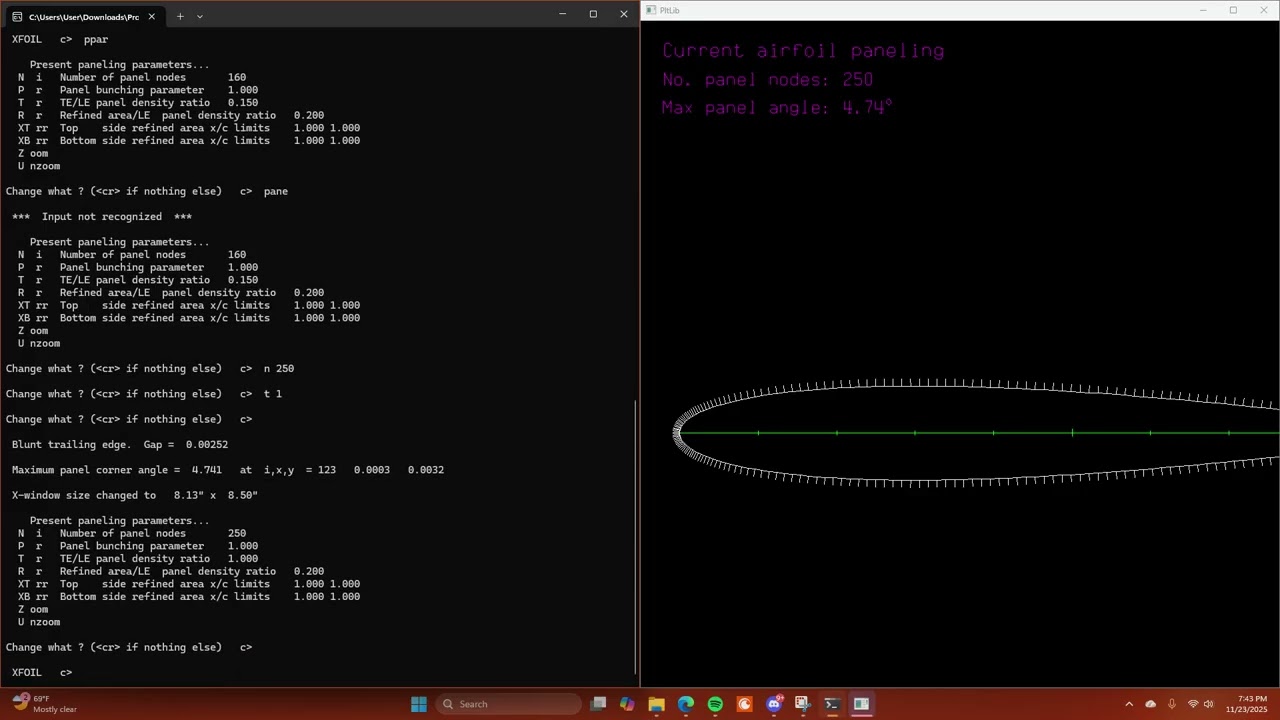Viewport: 1280px width, 720px height.
Task: Select the terminal tab C:\Users\User\Downloads
Action: [84, 16]
